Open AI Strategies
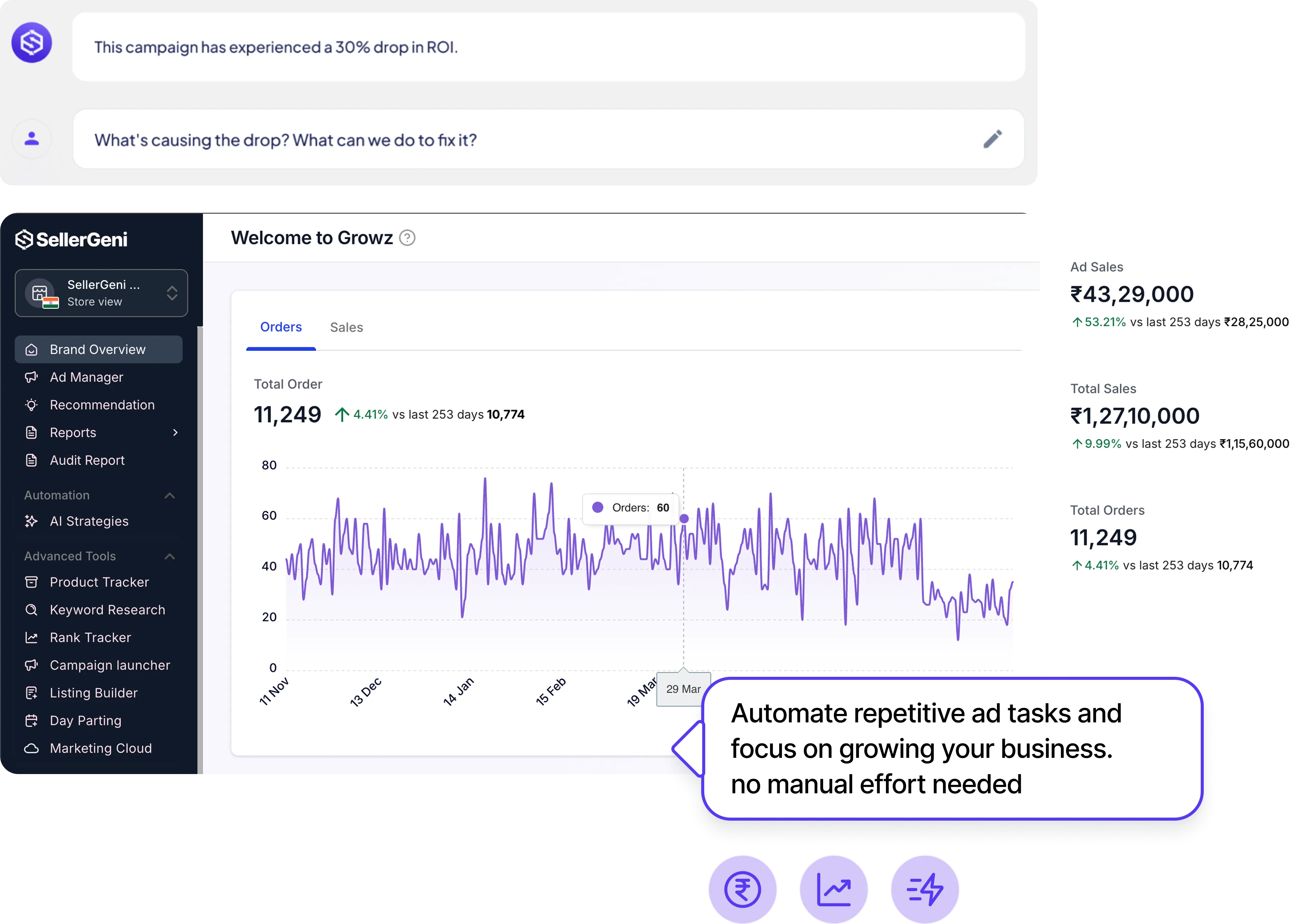 point(89,521)
